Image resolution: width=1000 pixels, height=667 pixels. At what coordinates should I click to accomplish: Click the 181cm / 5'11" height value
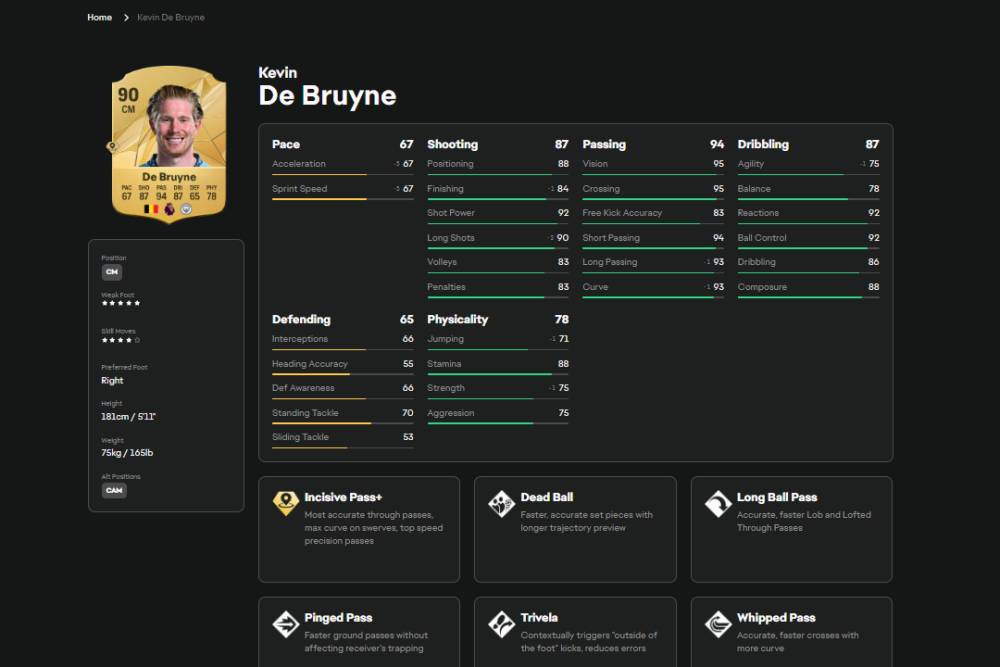[128, 417]
